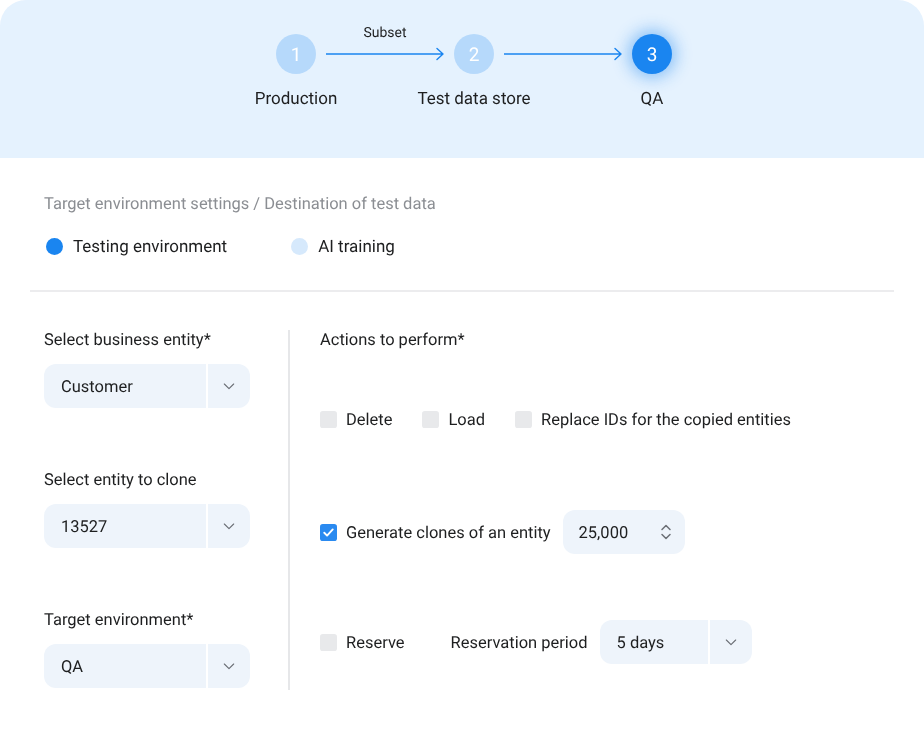Click the Subset label above the arrow

pos(385,32)
